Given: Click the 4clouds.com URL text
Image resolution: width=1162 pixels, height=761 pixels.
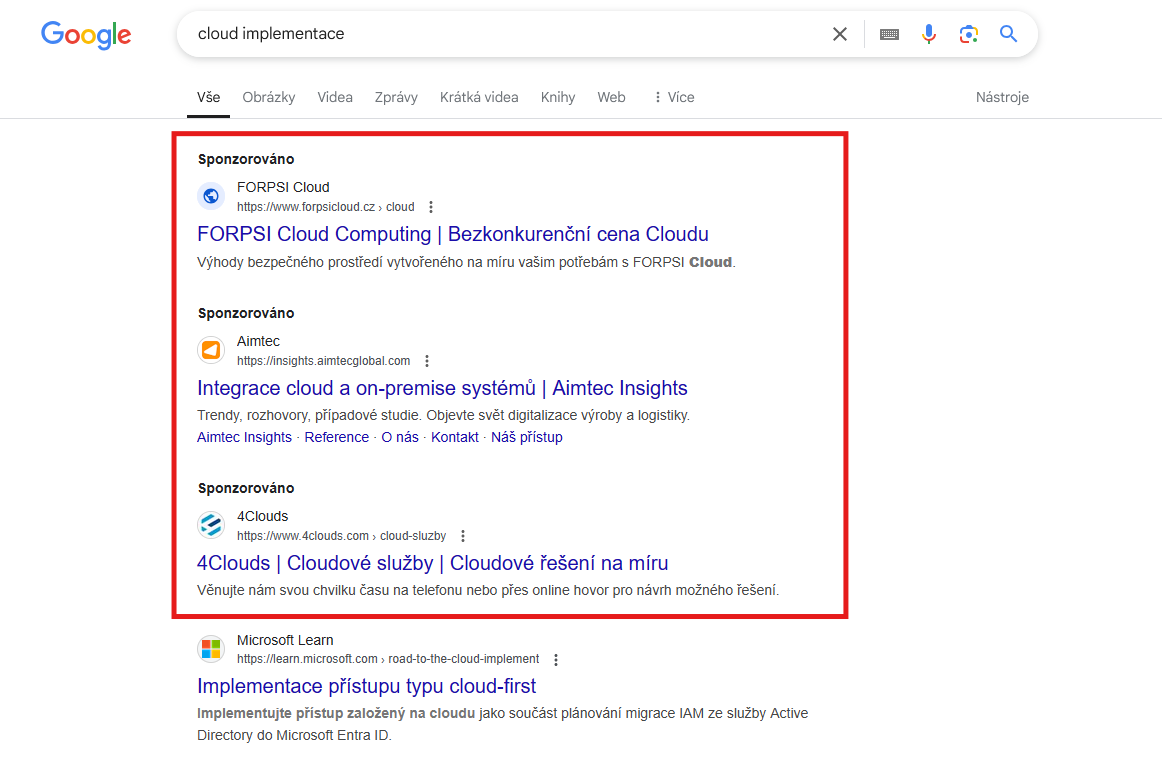Looking at the screenshot, I should (x=342, y=536).
